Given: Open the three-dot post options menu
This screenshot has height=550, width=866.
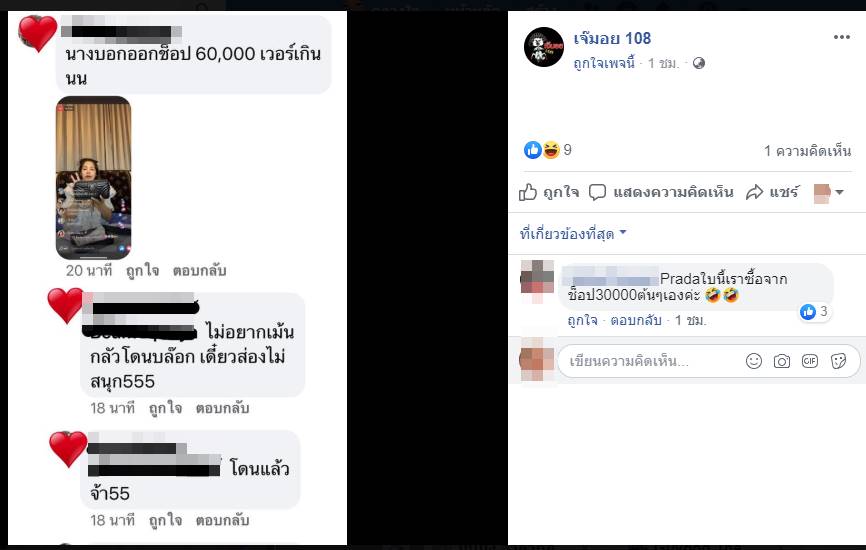Looking at the screenshot, I should [841, 37].
